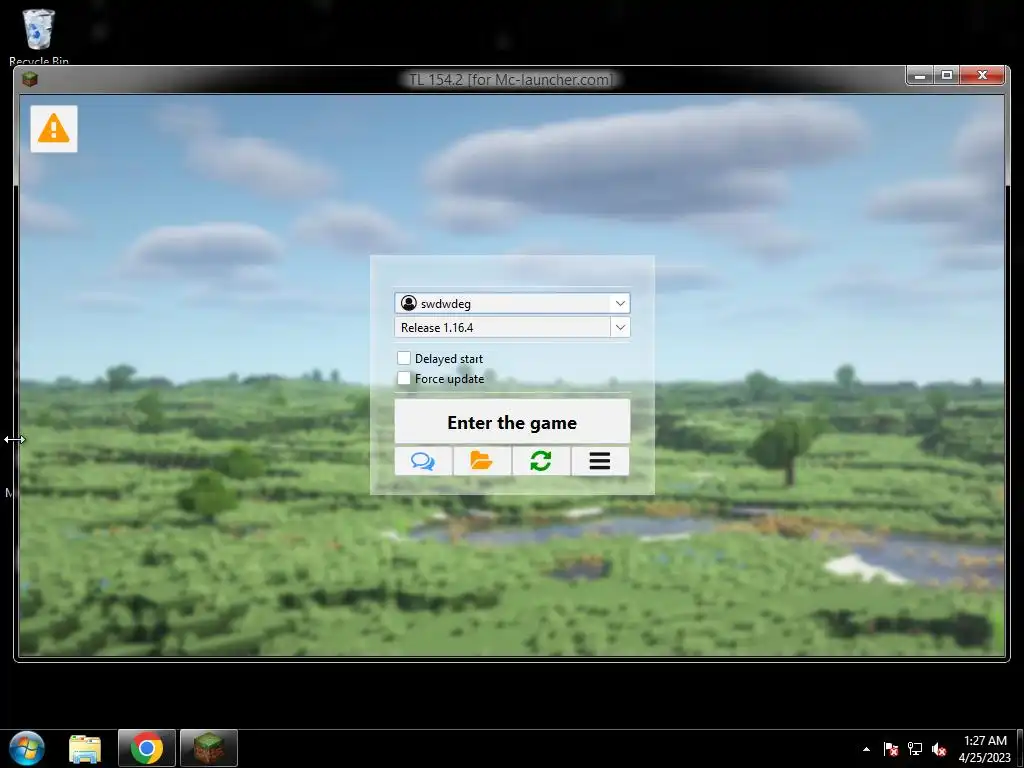Expand the Release 1.16.4 version dropdown arrow
The image size is (1024, 768).
click(620, 327)
